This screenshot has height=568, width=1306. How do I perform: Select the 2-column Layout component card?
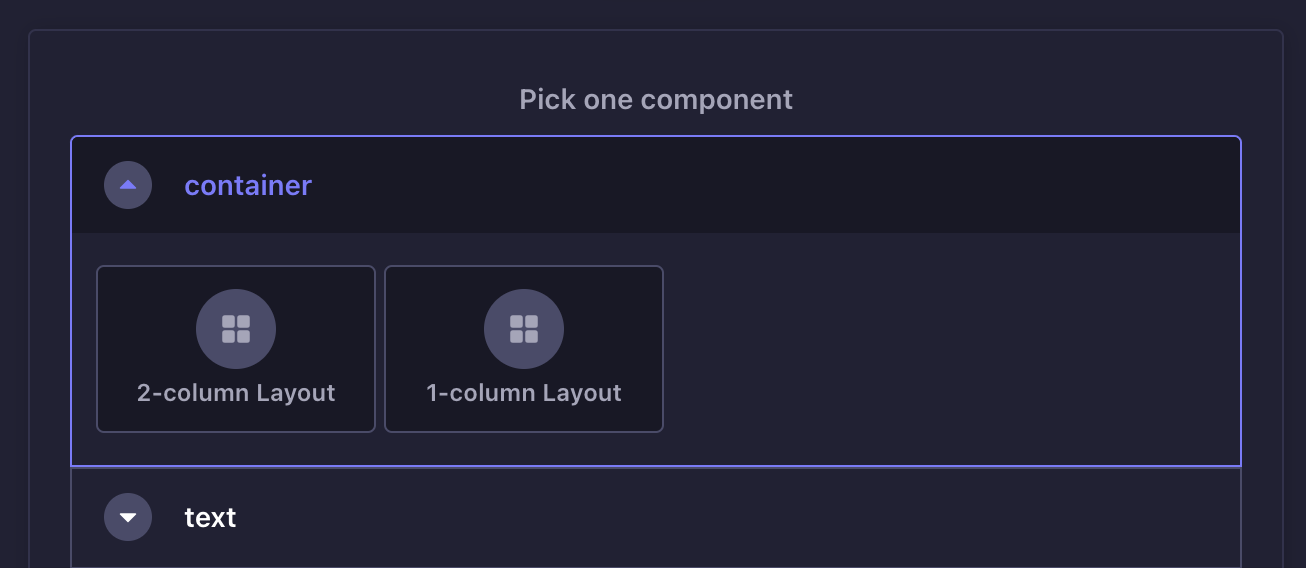click(x=236, y=349)
